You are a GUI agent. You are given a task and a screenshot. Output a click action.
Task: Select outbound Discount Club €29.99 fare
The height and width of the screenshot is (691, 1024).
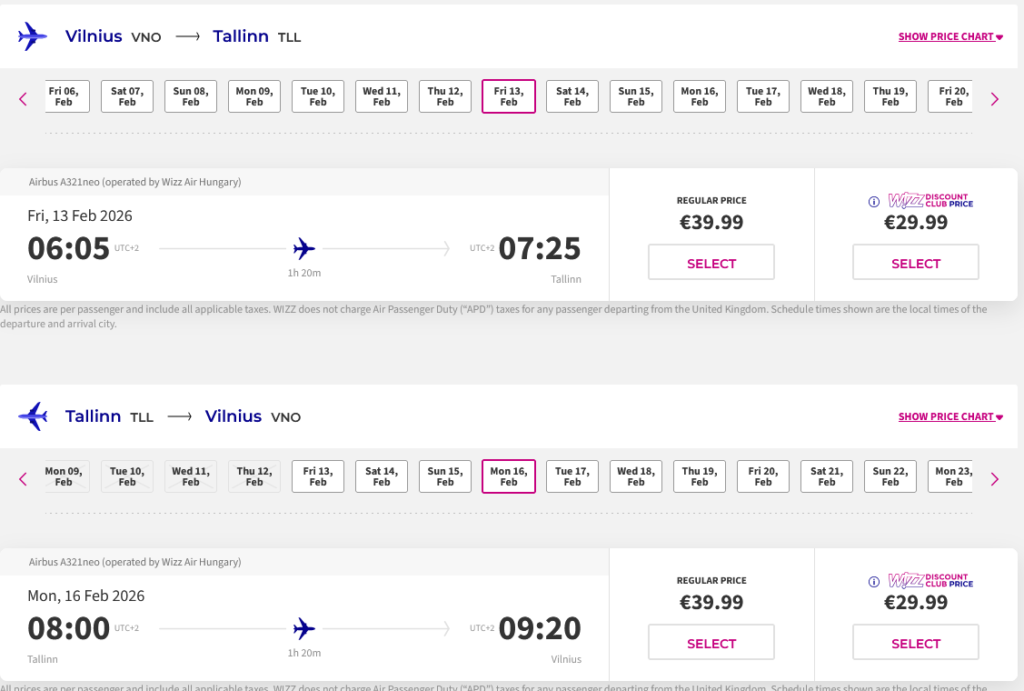[x=915, y=264]
